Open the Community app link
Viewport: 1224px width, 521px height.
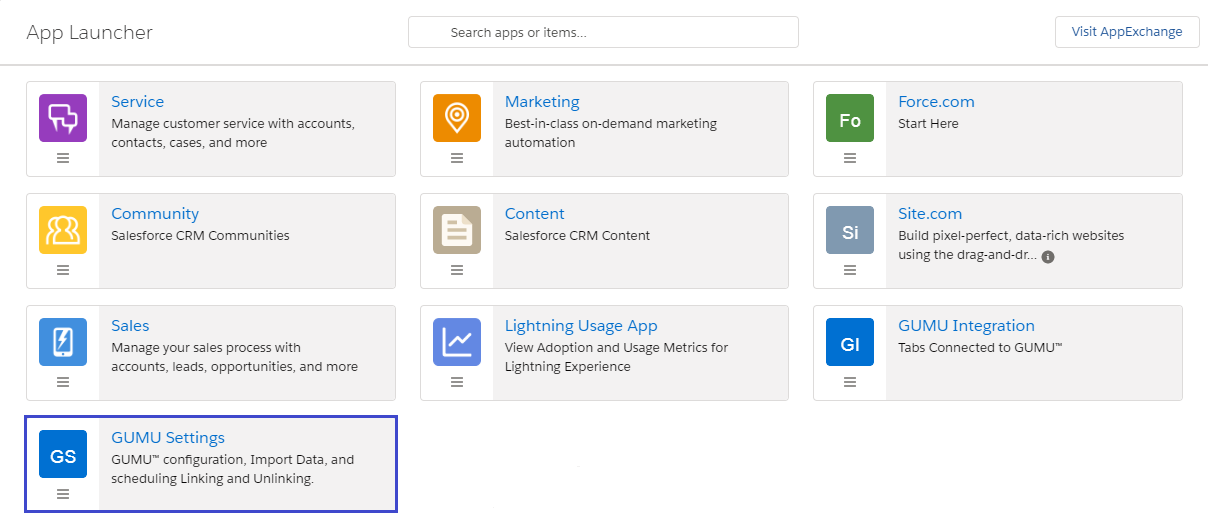point(155,214)
